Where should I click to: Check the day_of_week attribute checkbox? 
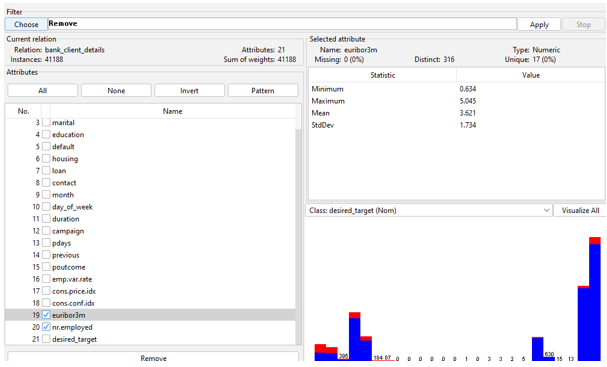46,206
